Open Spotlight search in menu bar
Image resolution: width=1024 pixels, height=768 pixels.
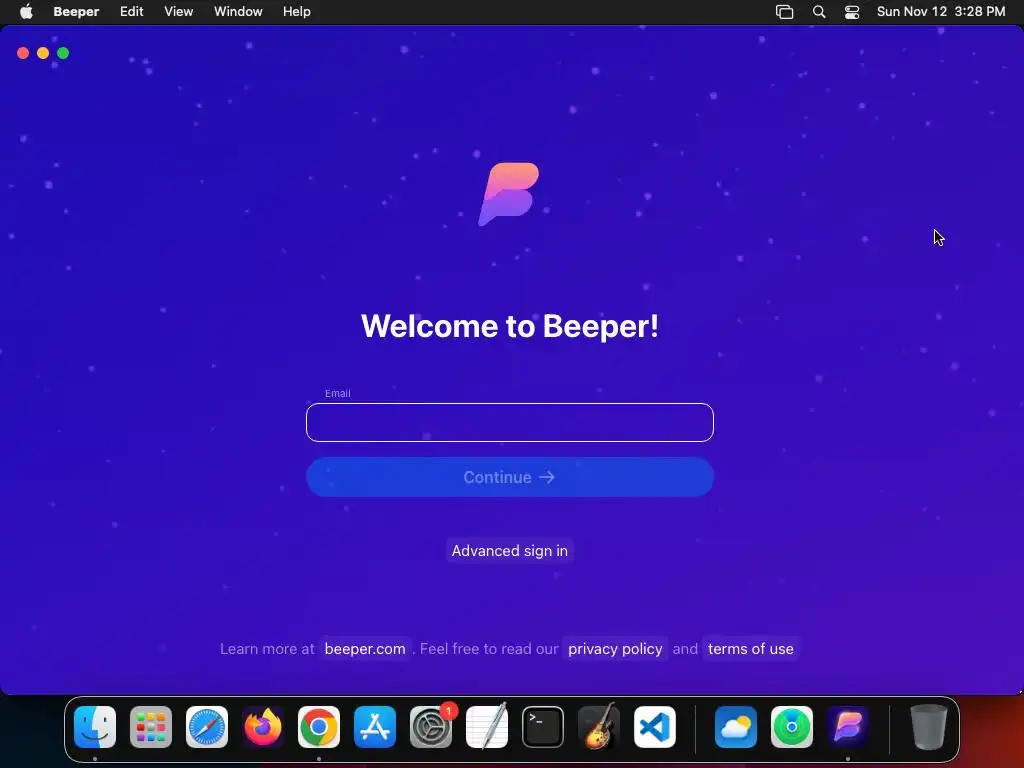(x=819, y=12)
